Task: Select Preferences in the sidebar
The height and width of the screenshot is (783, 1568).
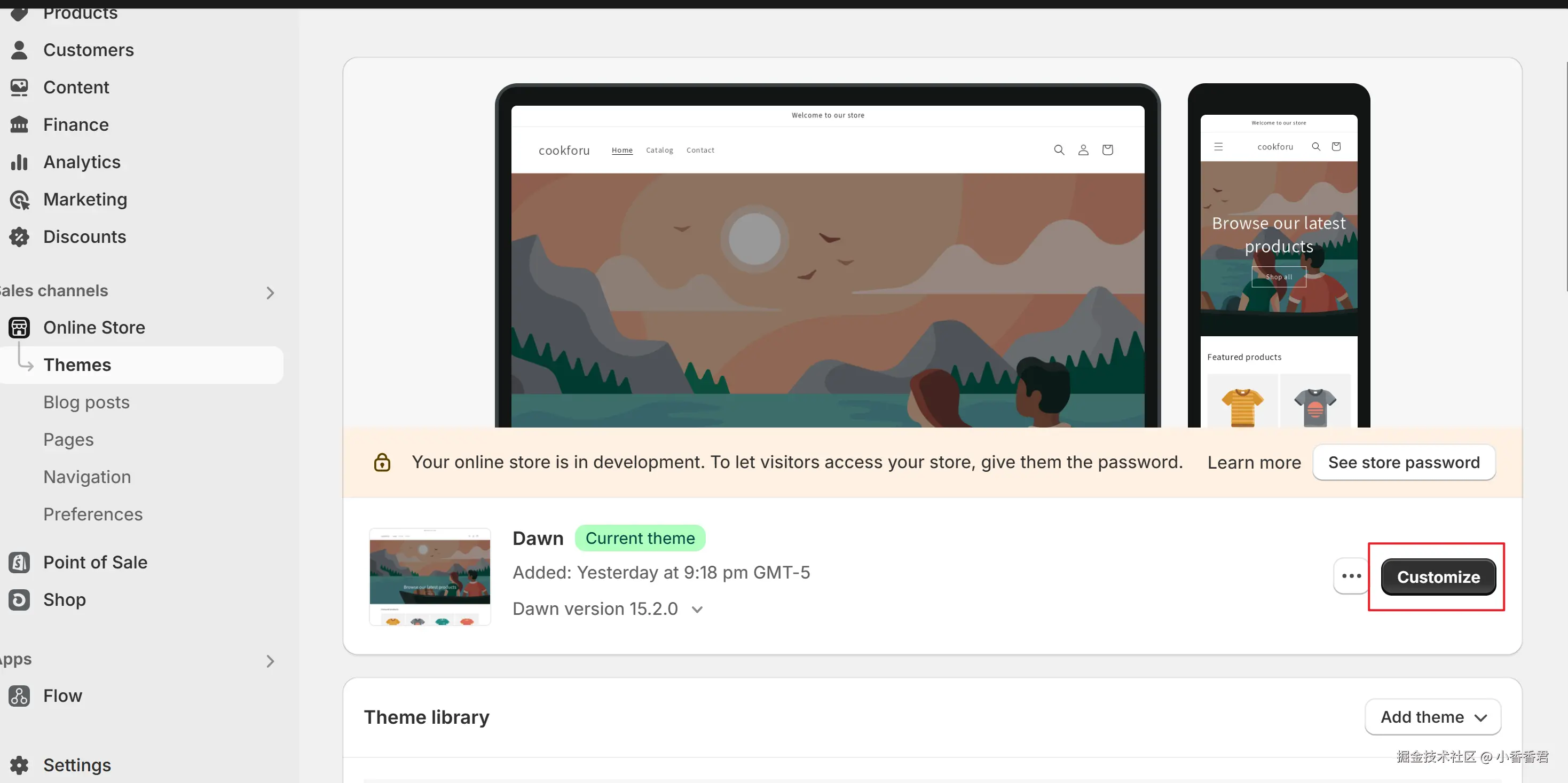Action: tap(93, 514)
